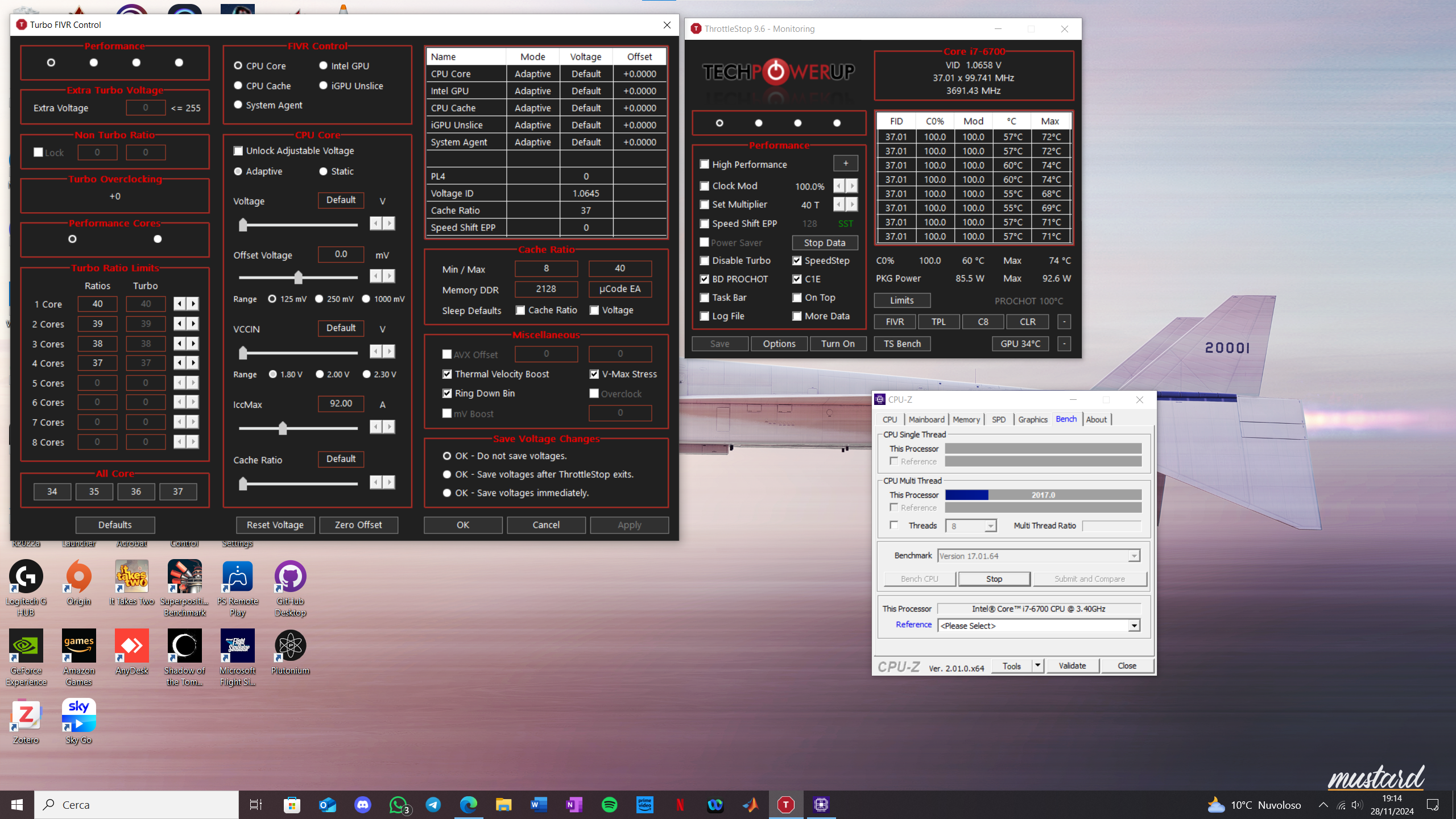Switch to CPU tab in CPU-Z
Image resolution: width=1456 pixels, height=819 pixels.
point(890,419)
